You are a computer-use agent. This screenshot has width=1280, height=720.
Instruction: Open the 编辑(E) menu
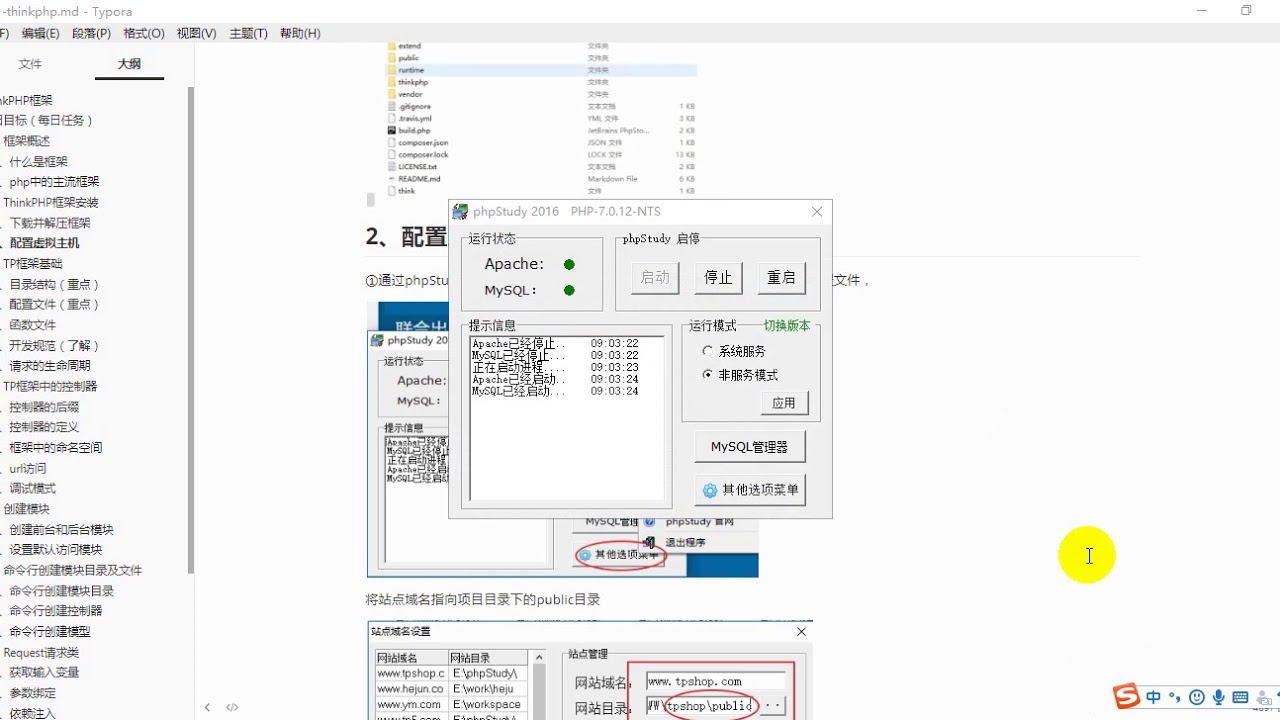click(40, 33)
